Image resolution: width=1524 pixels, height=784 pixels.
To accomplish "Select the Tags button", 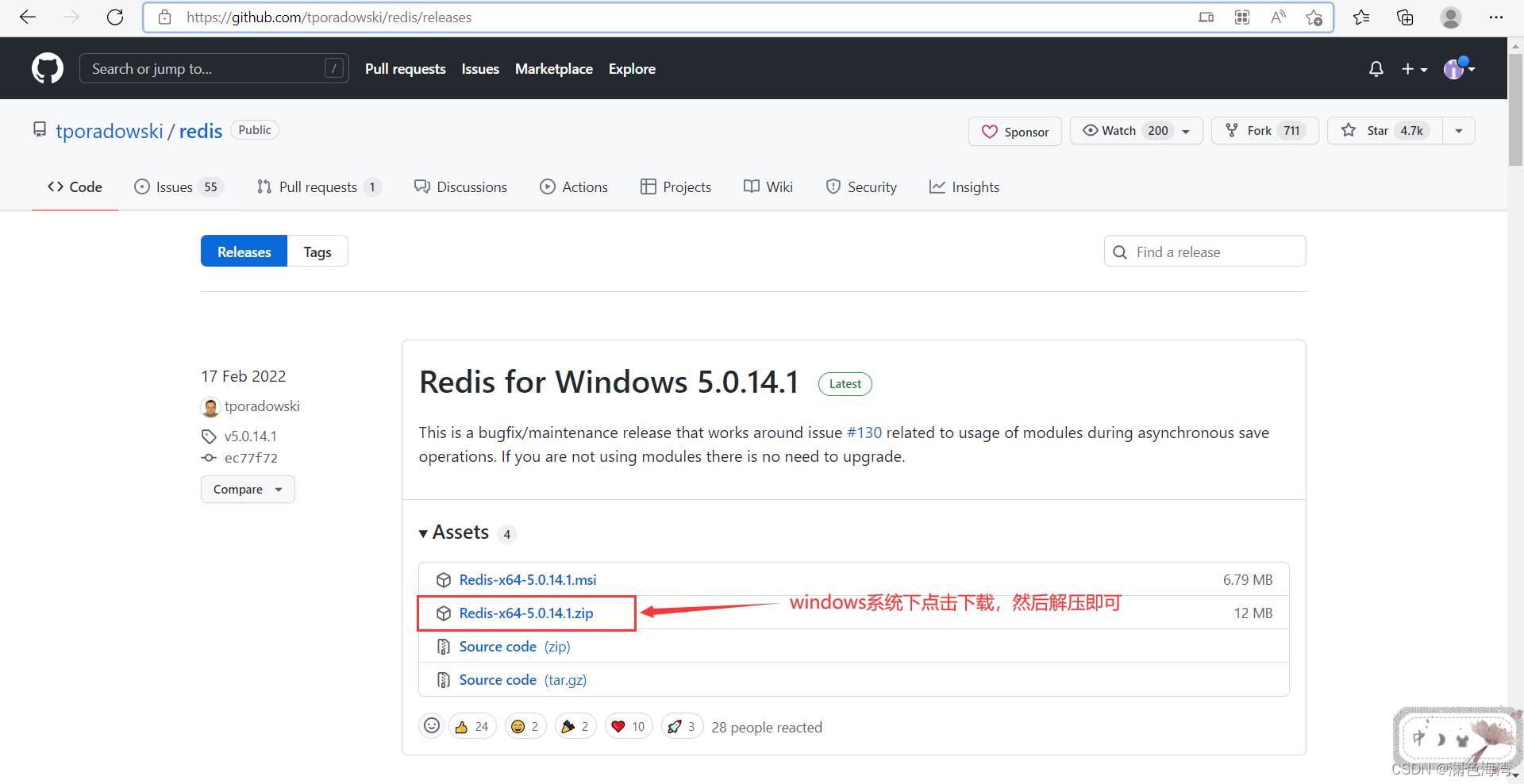I will pyautogui.click(x=317, y=252).
